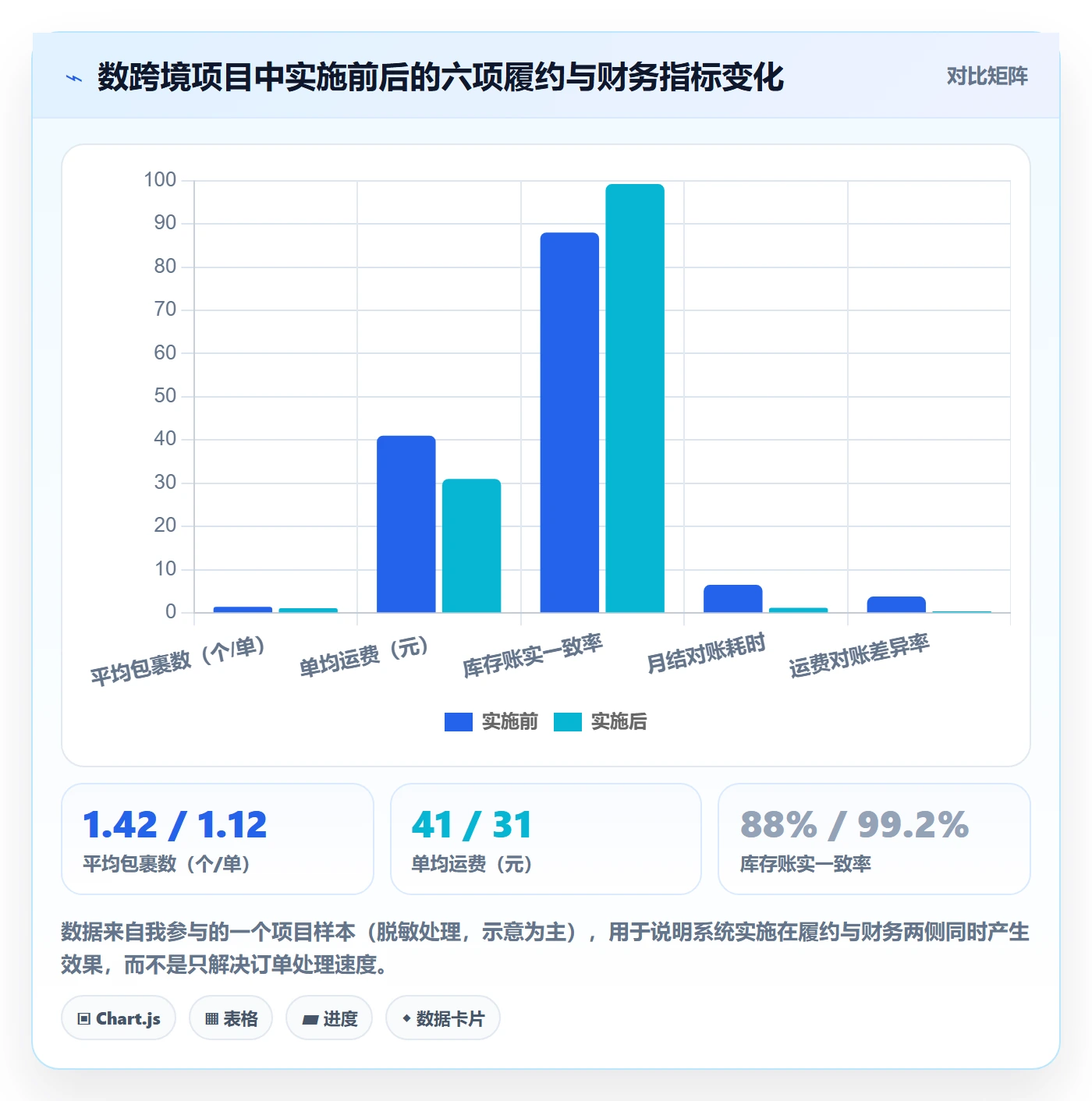This screenshot has height=1101, width=1092.
Task: Click the card label 单均运费（元）
Action: coord(472,864)
